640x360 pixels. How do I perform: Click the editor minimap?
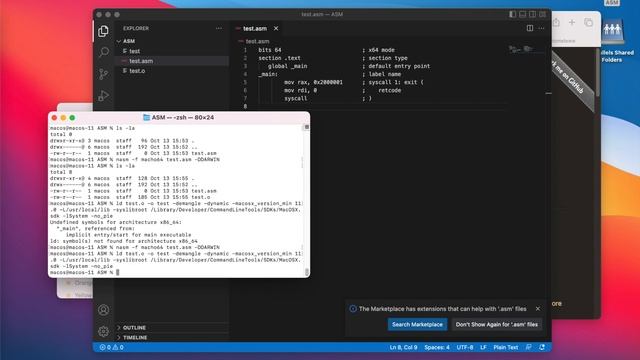527,50
